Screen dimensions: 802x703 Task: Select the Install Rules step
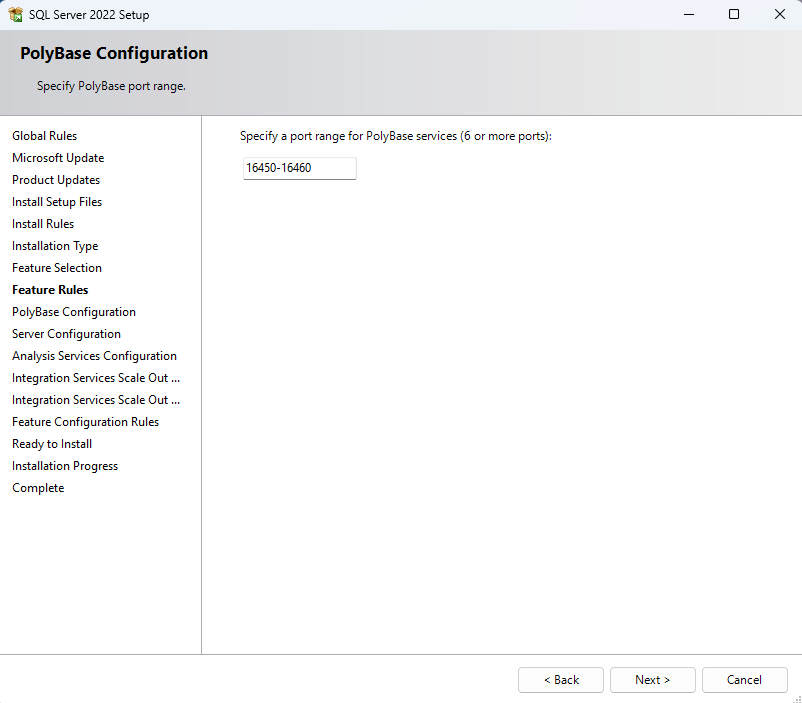pos(43,224)
